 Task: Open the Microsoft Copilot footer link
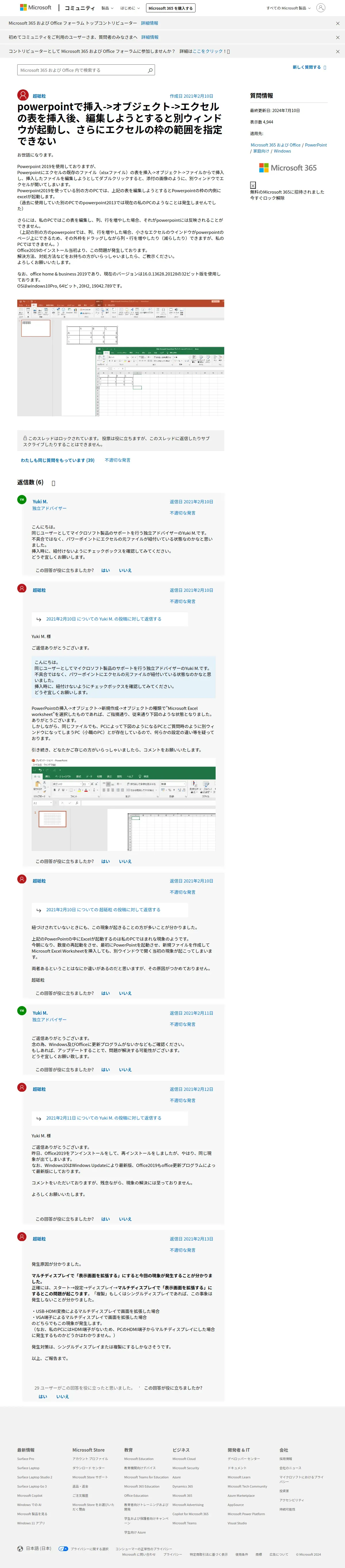point(30,1495)
